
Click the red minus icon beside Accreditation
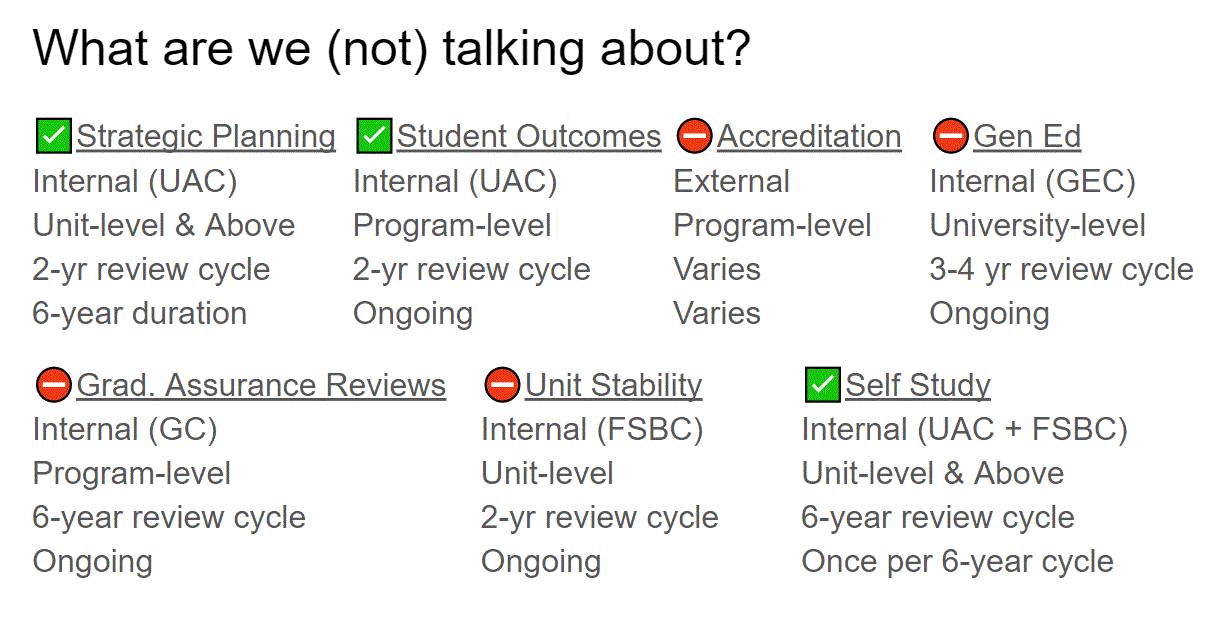click(694, 136)
